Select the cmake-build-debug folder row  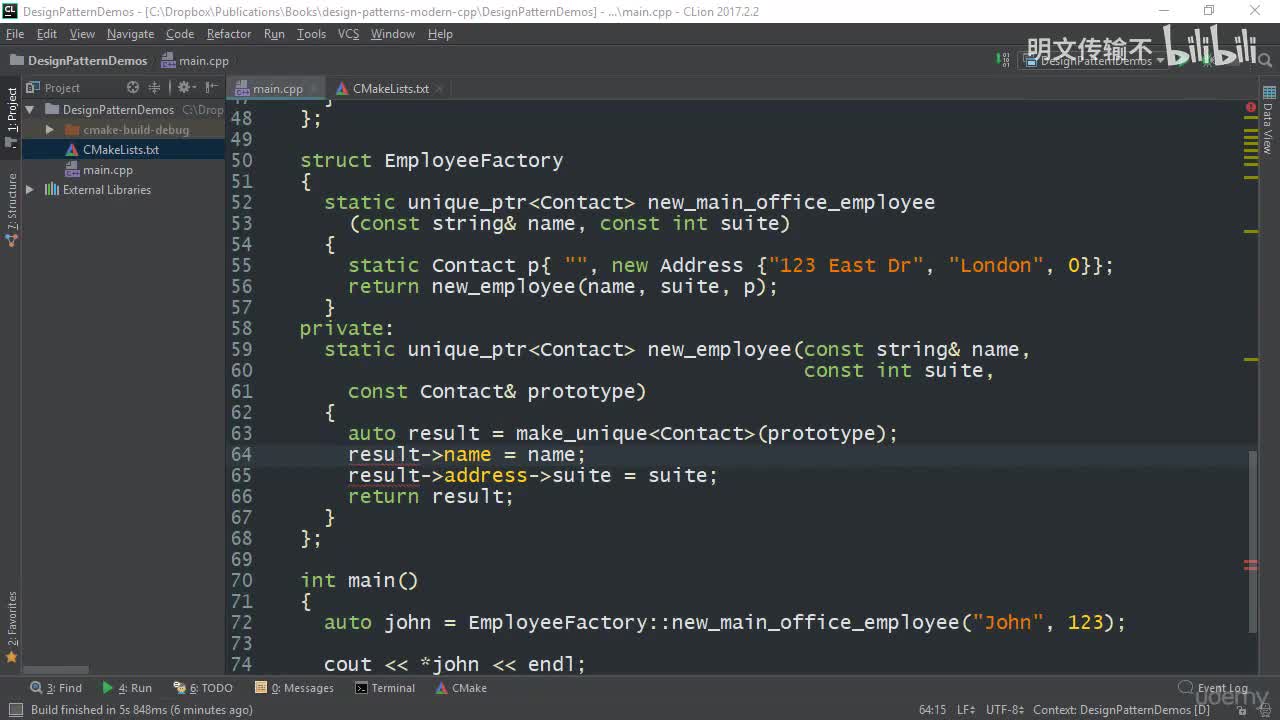click(x=123, y=130)
